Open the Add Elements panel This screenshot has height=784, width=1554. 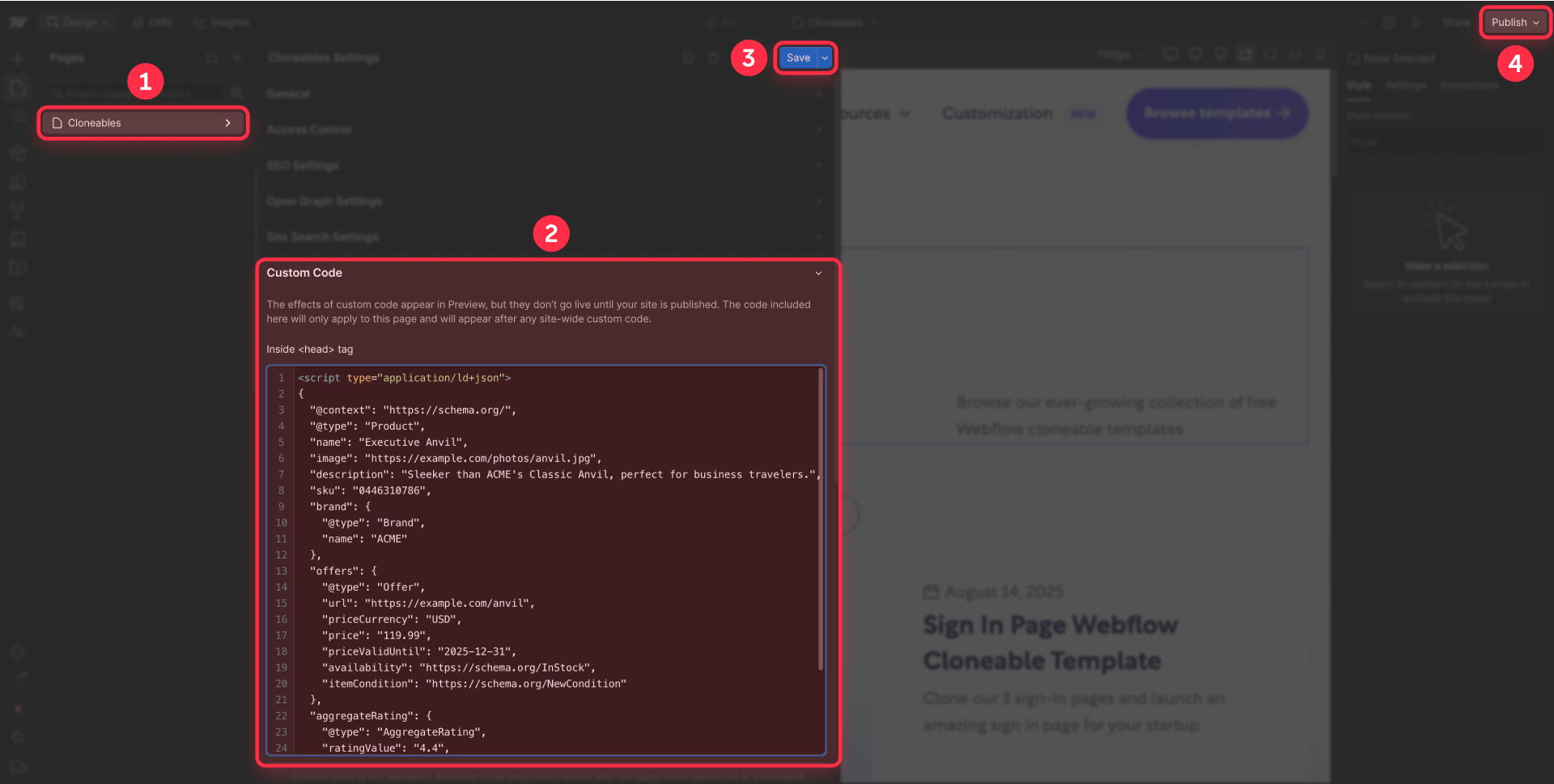click(x=18, y=57)
